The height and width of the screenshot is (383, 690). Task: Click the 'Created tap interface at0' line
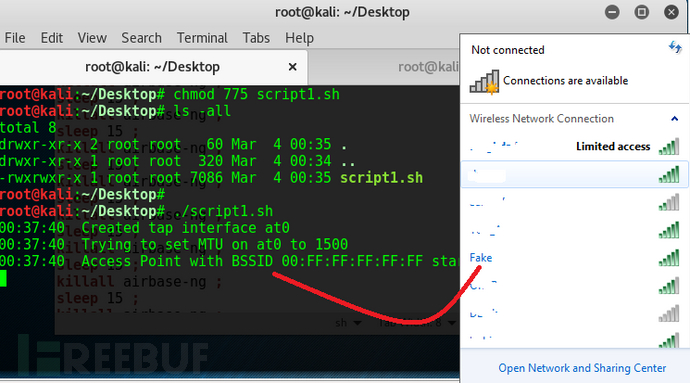pyautogui.click(x=145, y=228)
